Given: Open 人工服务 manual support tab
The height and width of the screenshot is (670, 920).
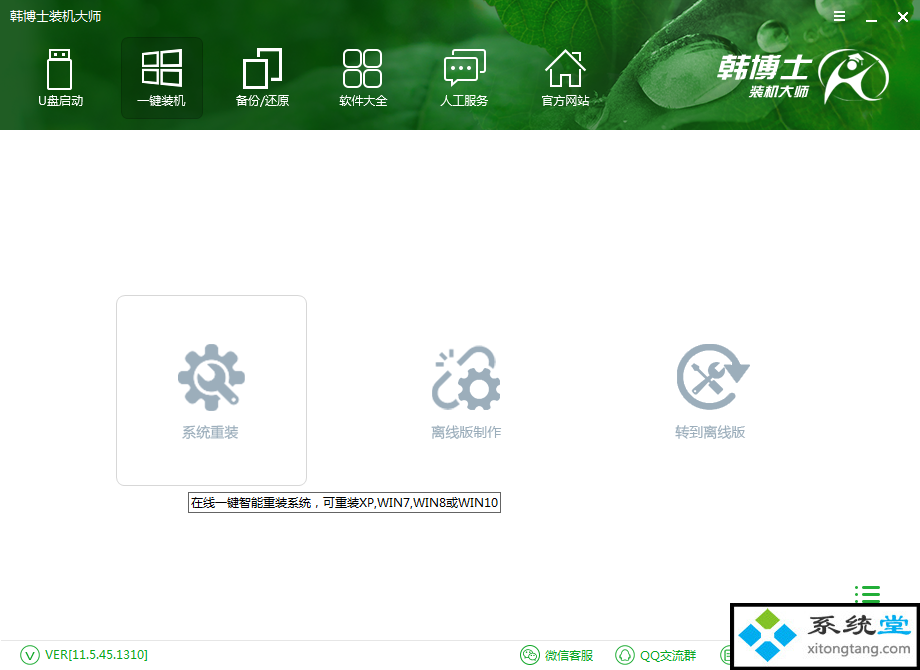Looking at the screenshot, I should [x=464, y=78].
